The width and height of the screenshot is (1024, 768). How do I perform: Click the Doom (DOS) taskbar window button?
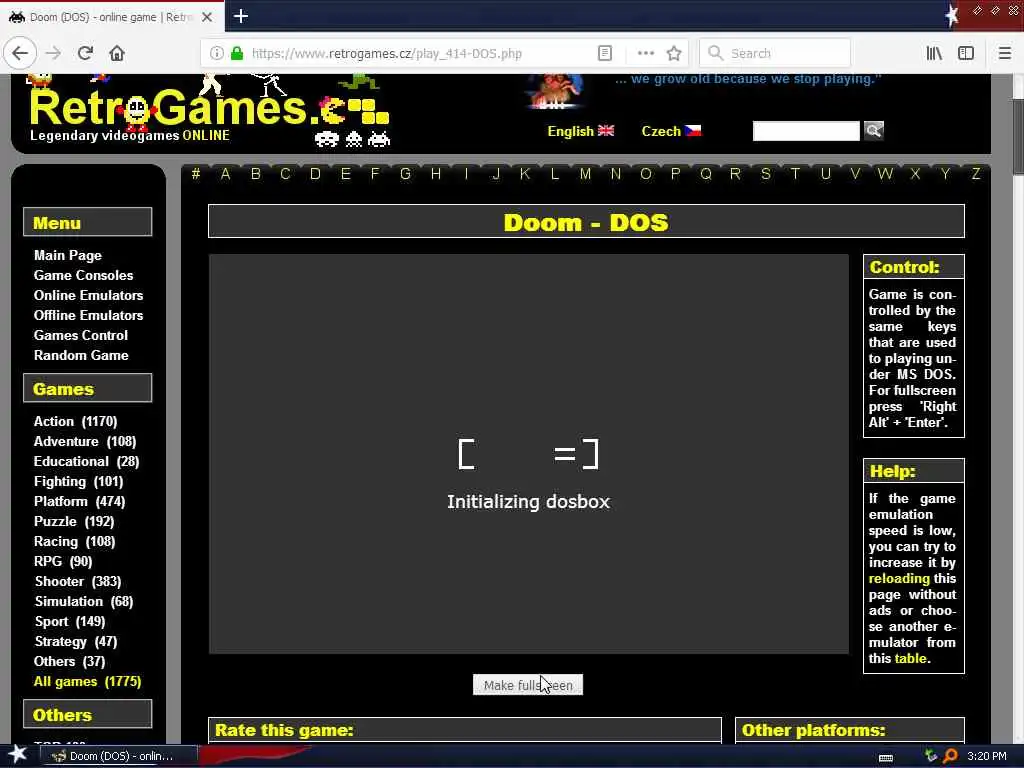[x=120, y=756]
